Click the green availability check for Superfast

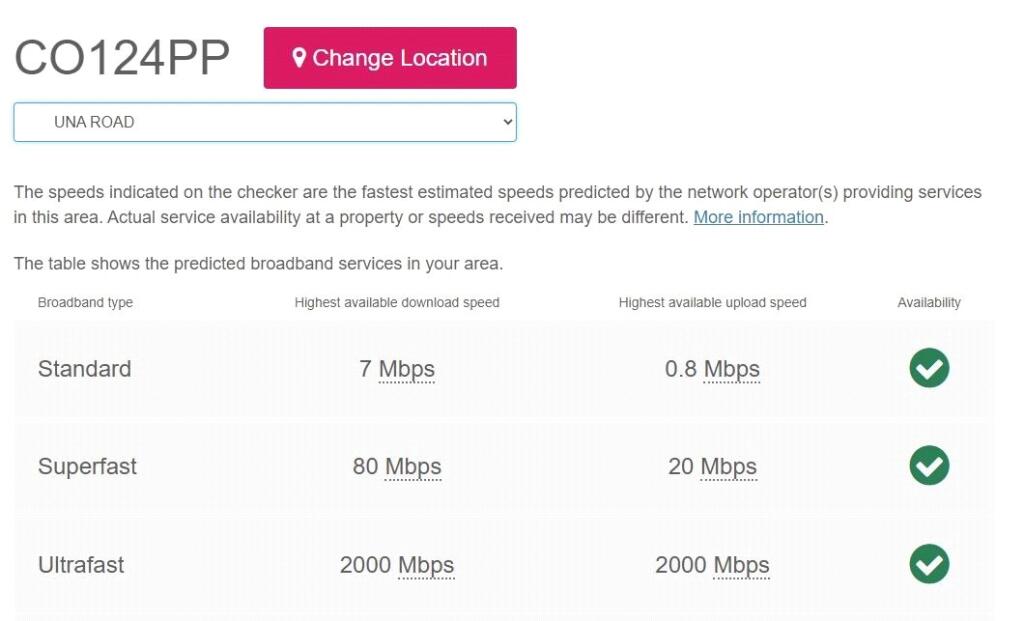click(x=928, y=466)
